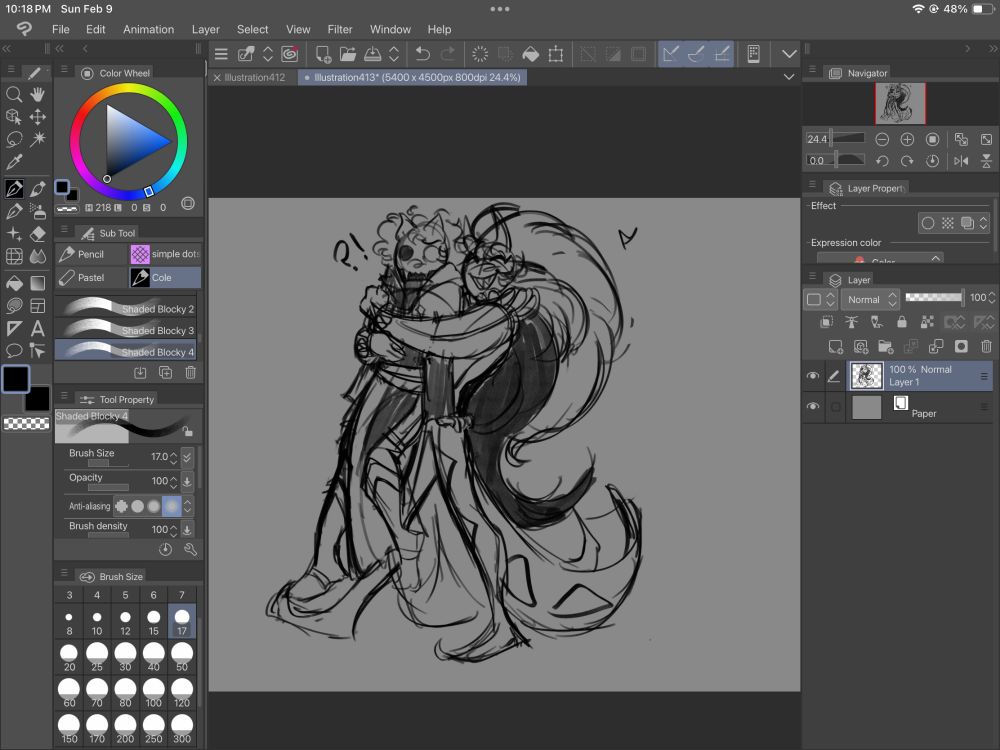Image resolution: width=1000 pixels, height=750 pixels.
Task: Select the Pastel sub tool
Action: click(x=91, y=277)
